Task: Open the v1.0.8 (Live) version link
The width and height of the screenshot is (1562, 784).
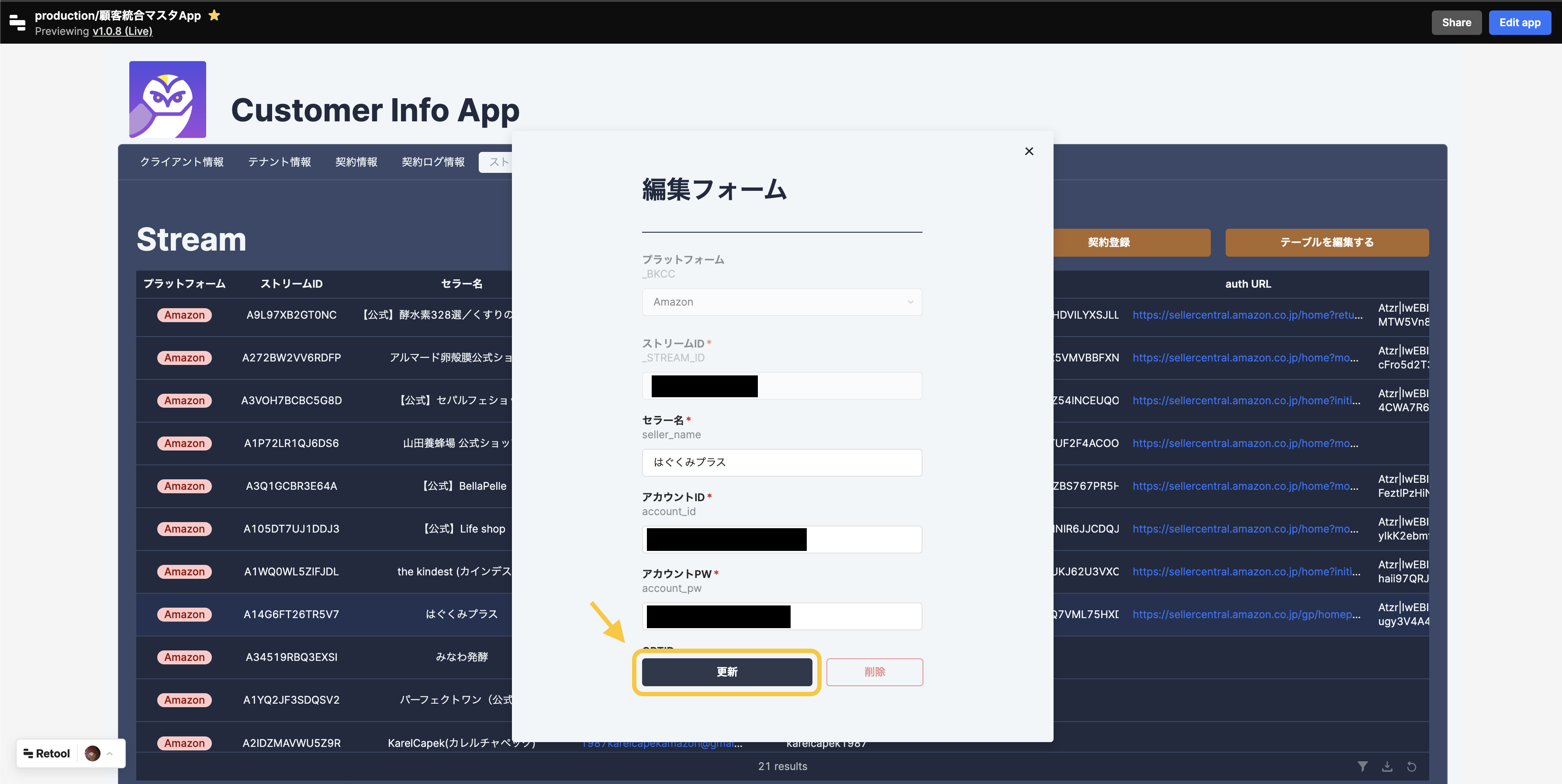Action: point(122,31)
